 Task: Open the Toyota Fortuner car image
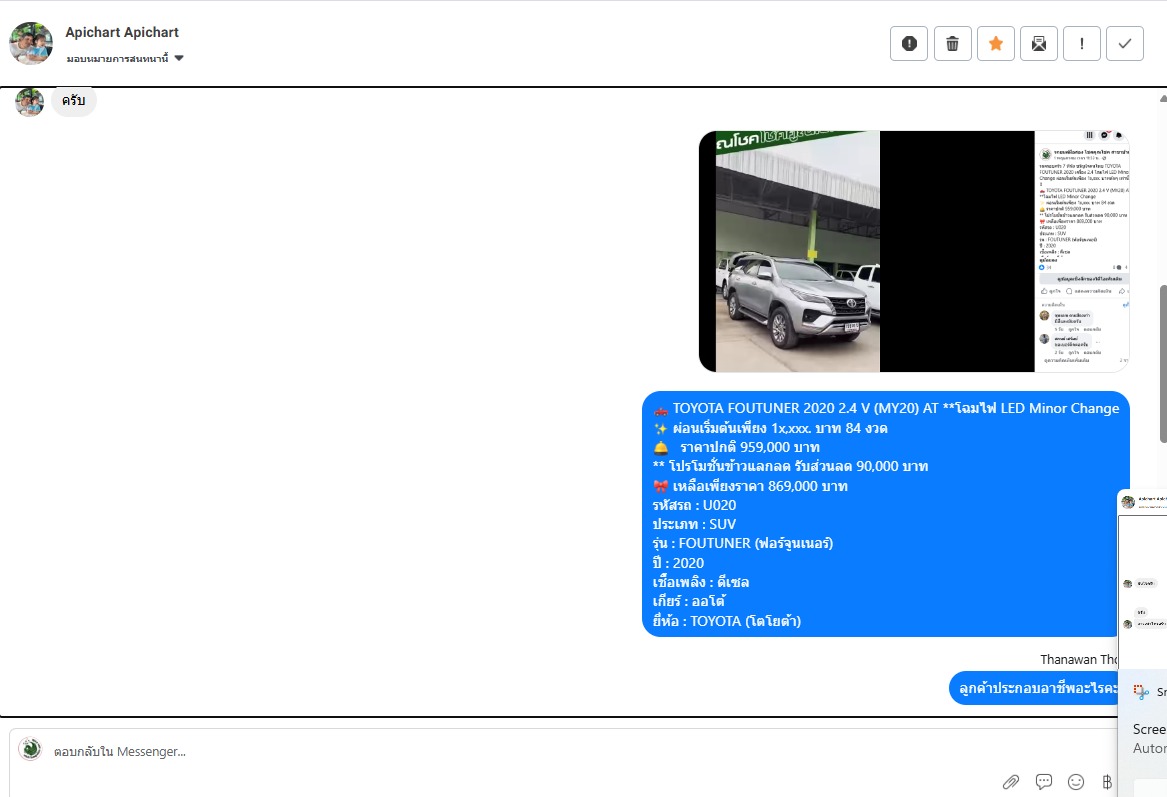[x=797, y=252]
